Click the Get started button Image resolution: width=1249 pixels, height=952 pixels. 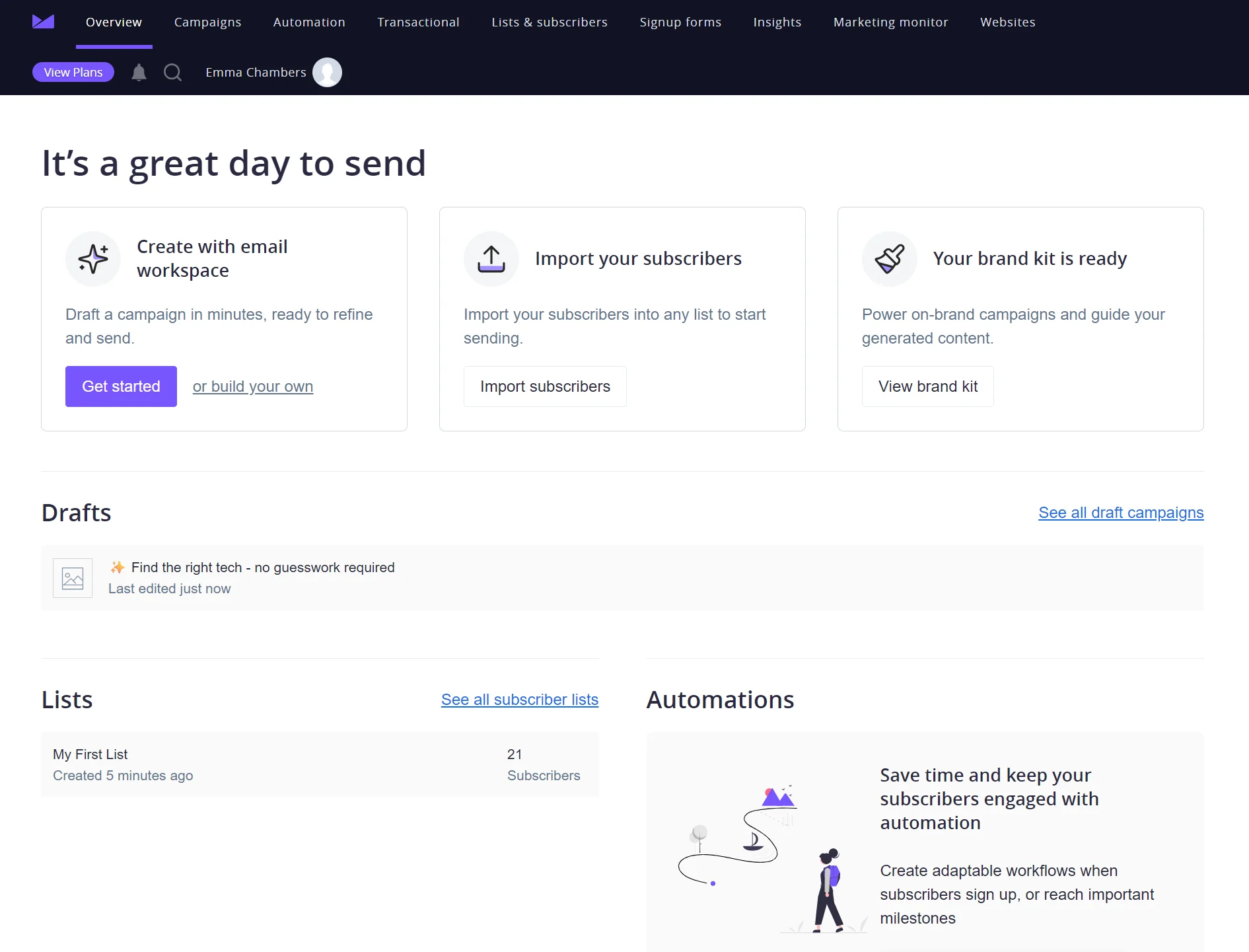121,386
